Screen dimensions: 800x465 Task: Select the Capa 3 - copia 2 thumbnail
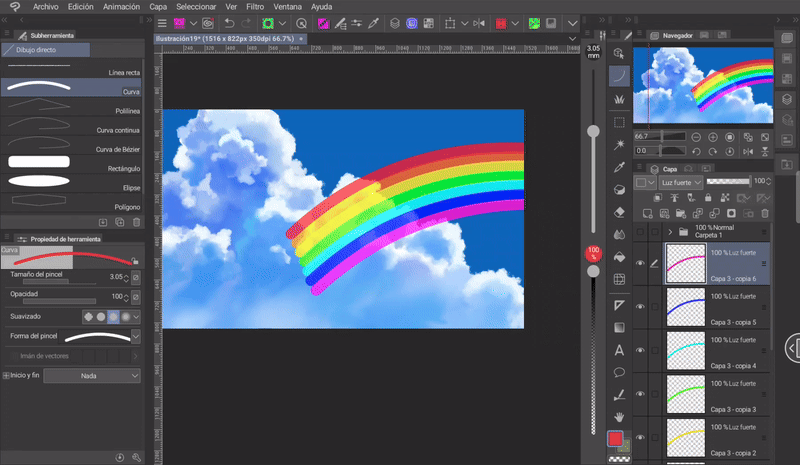[x=685, y=439]
